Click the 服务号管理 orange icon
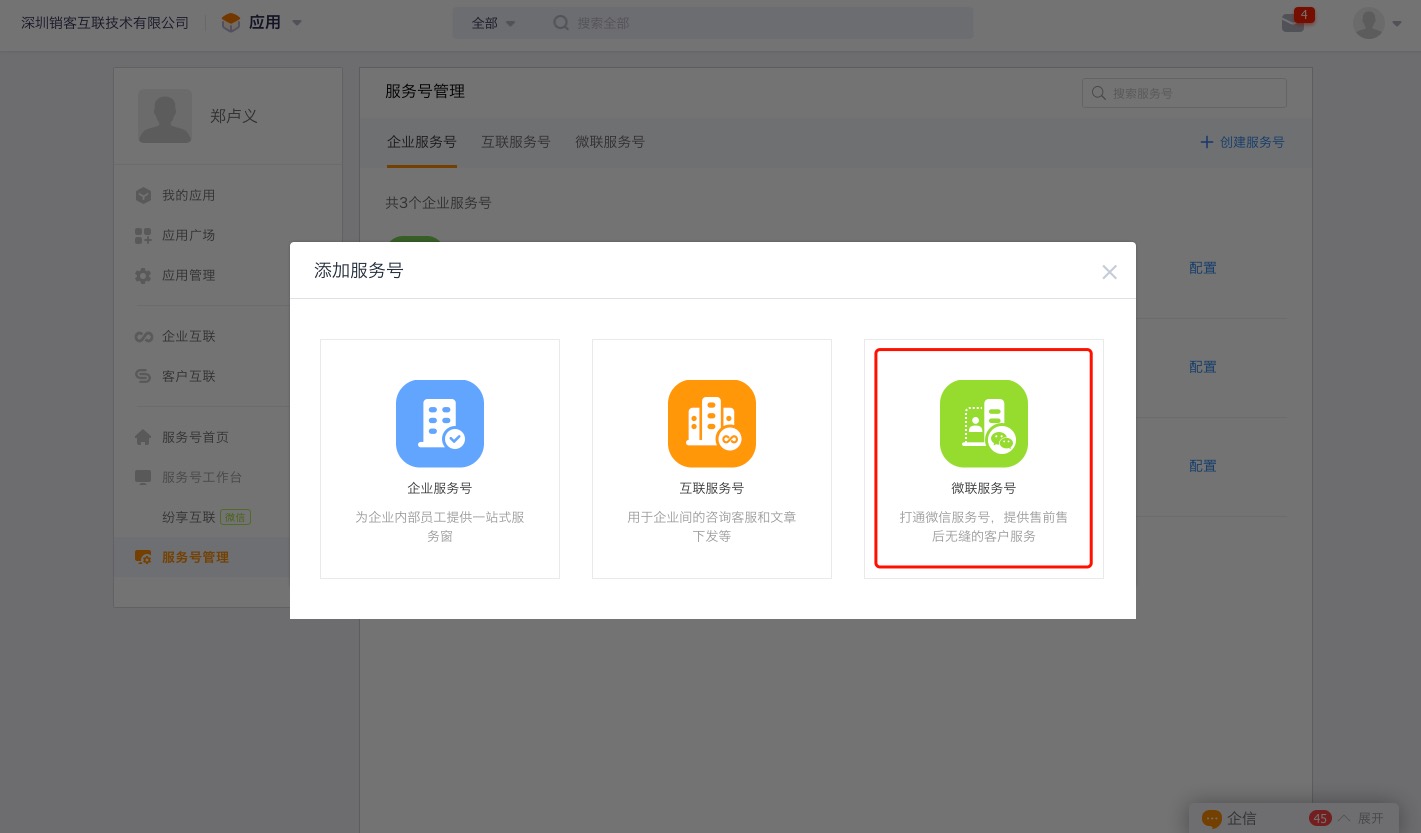 pyautogui.click(x=143, y=557)
